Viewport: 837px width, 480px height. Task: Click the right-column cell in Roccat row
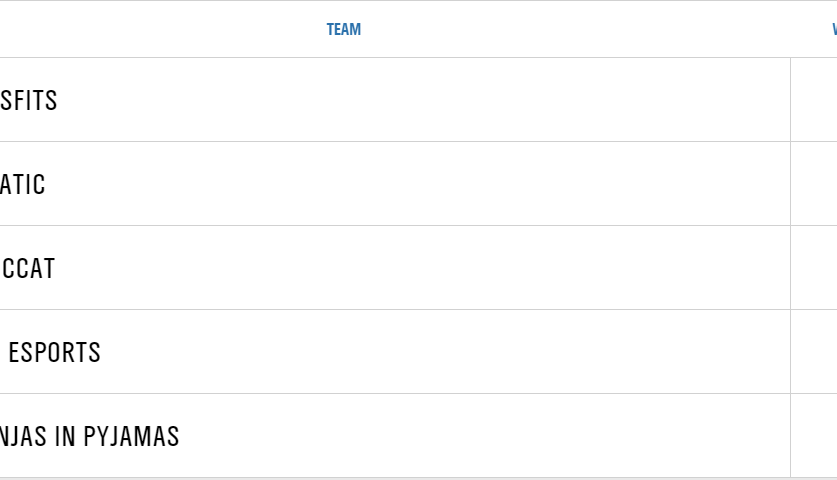[x=814, y=268]
